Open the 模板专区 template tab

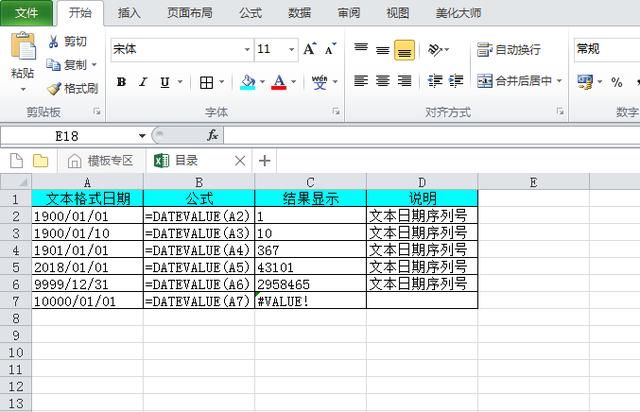[101, 160]
